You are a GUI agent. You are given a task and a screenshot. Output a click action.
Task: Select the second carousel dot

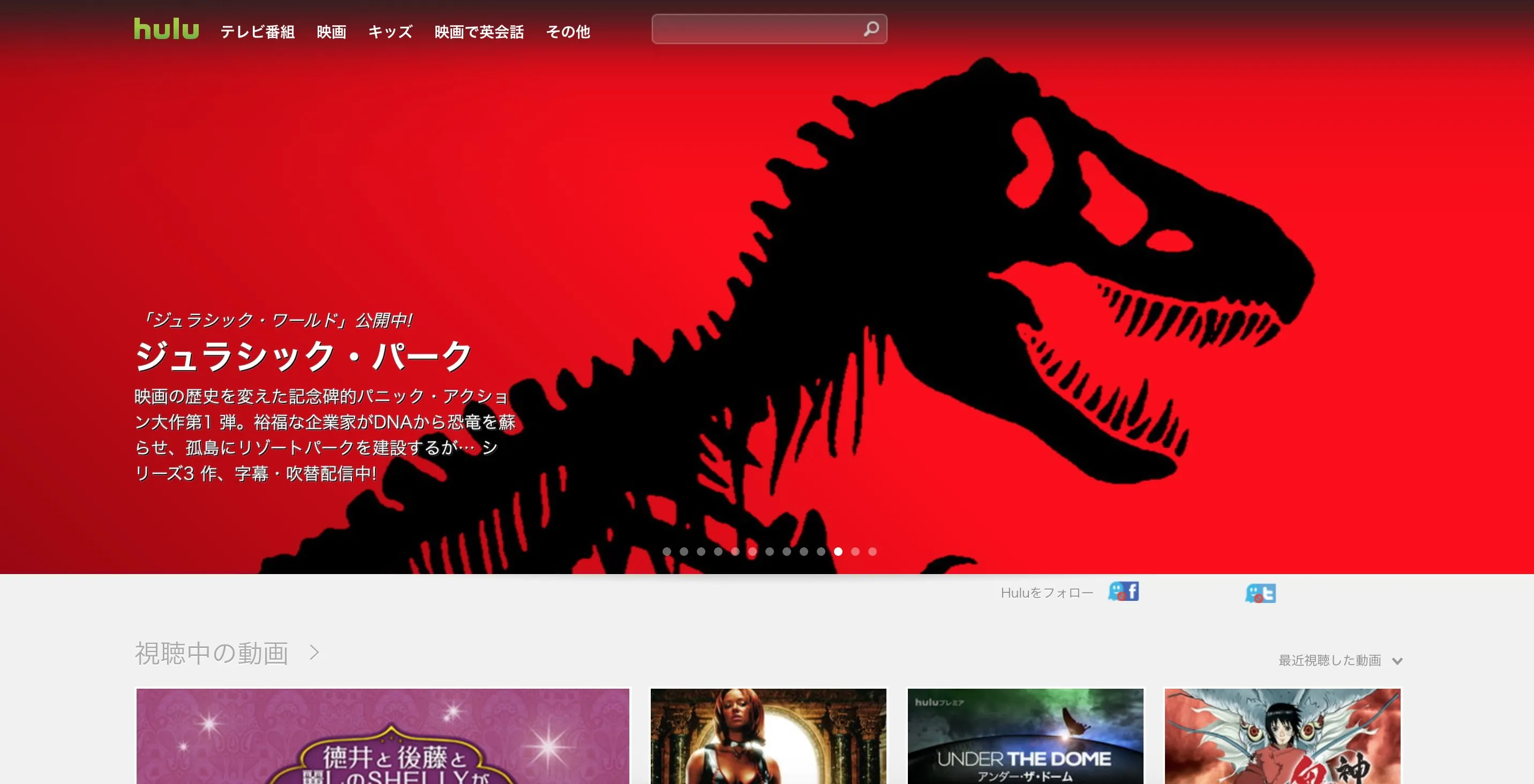[x=683, y=552]
